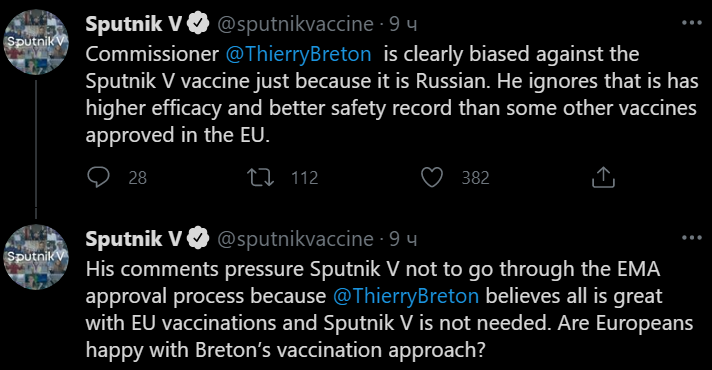Open more options for second tweet

(692, 237)
